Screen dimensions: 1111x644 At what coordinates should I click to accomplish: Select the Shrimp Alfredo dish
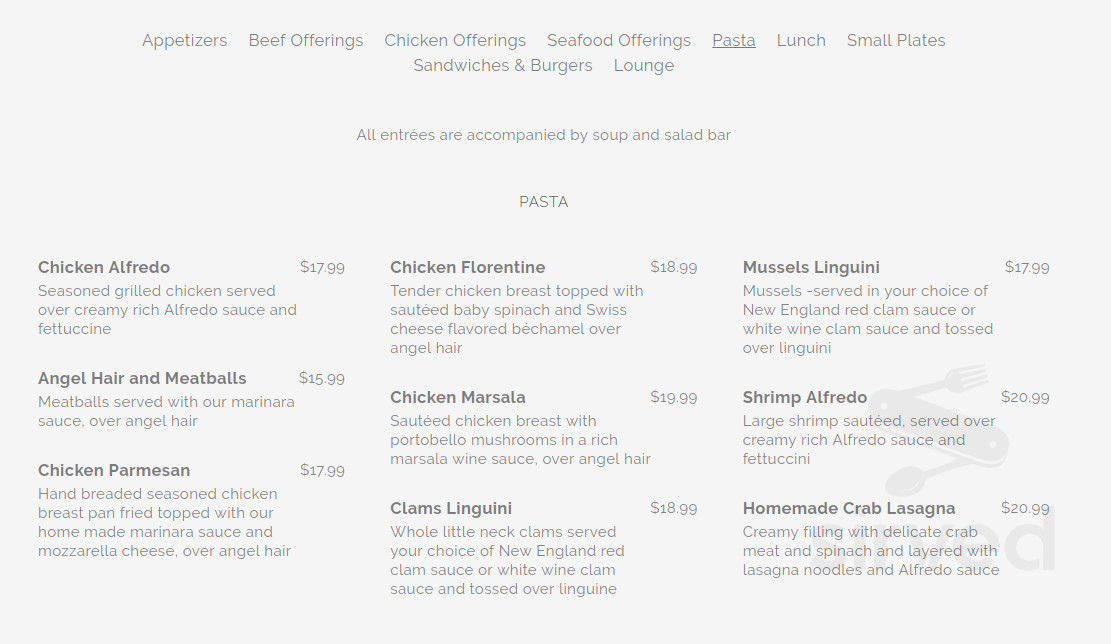pos(804,397)
